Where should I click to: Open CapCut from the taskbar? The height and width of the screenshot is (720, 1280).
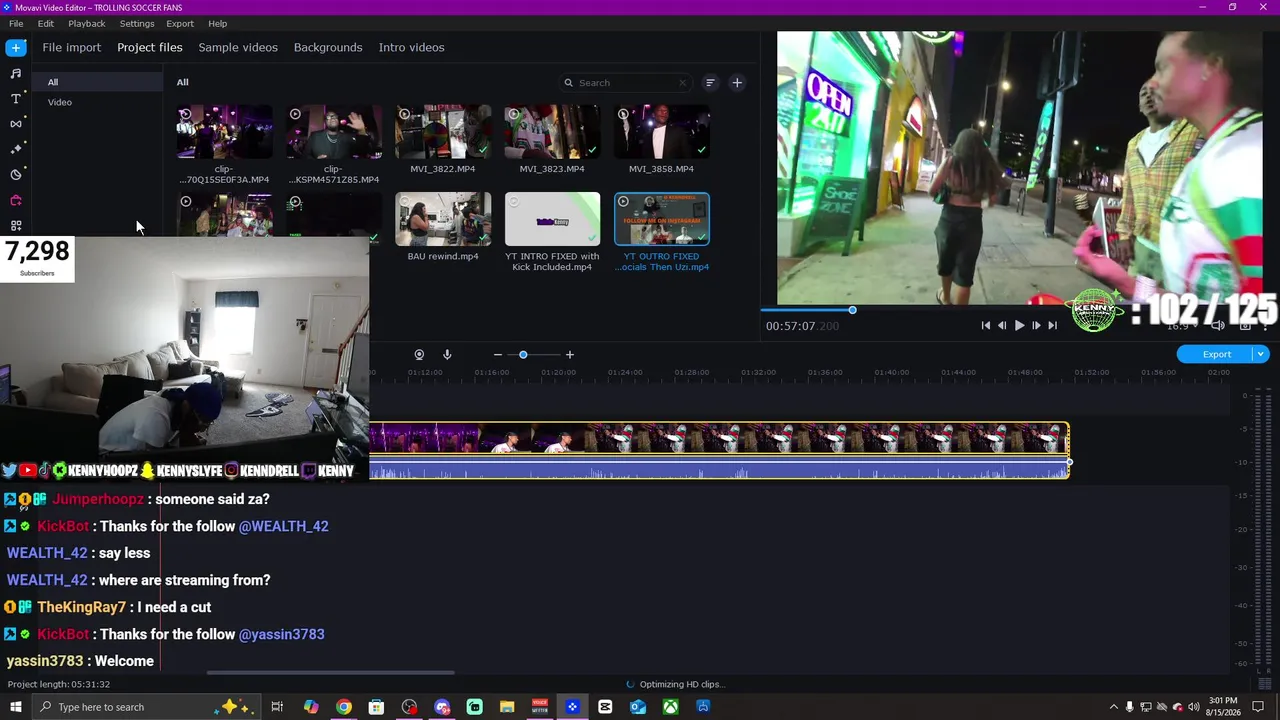pos(605,707)
